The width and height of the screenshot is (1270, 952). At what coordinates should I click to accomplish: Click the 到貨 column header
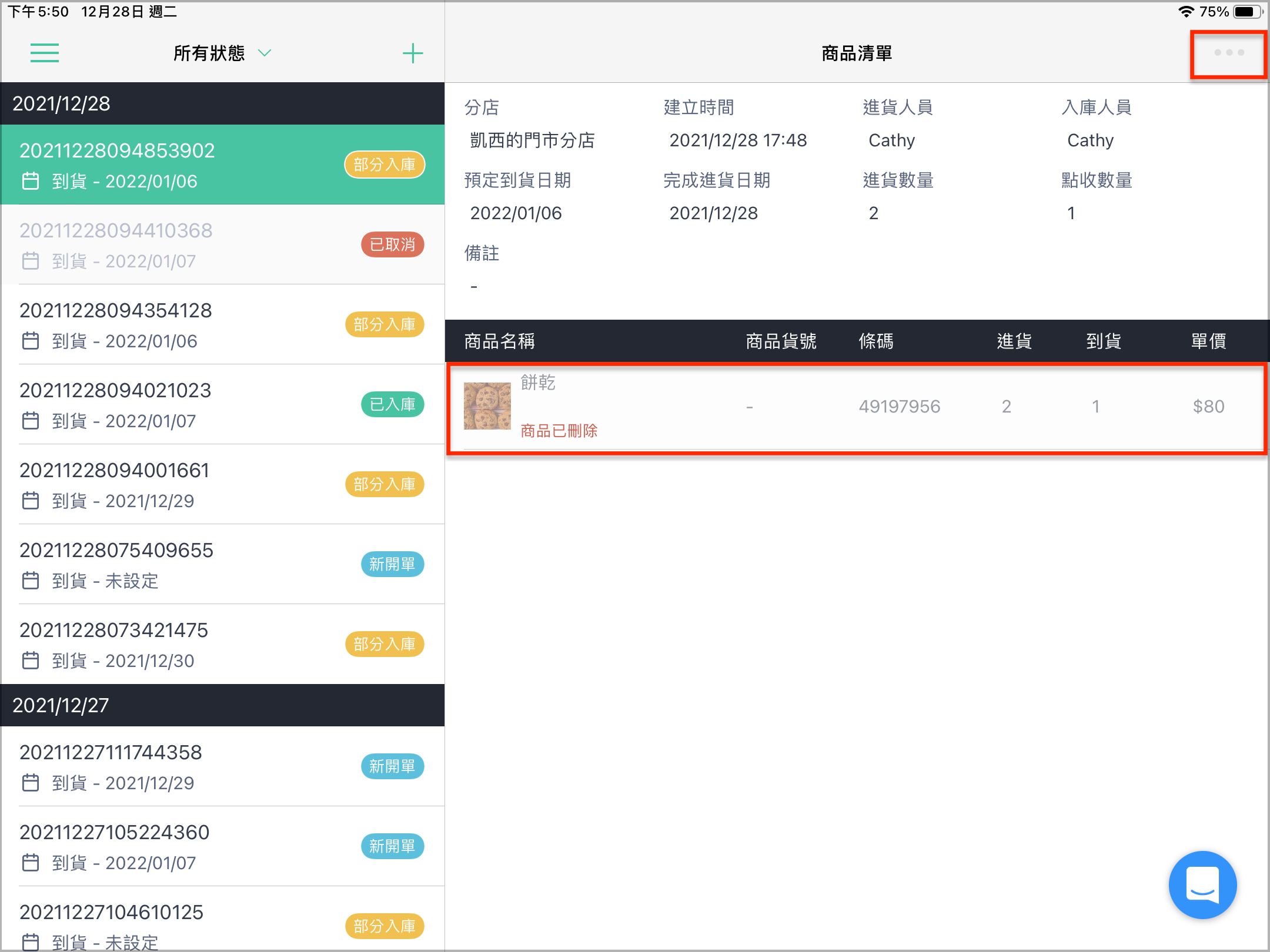(x=1104, y=341)
